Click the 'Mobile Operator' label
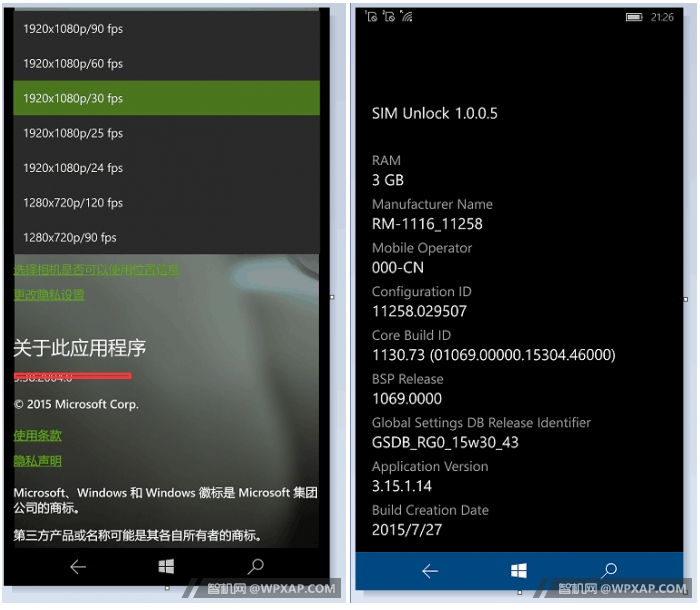700x610 pixels. pyautogui.click(x=422, y=248)
